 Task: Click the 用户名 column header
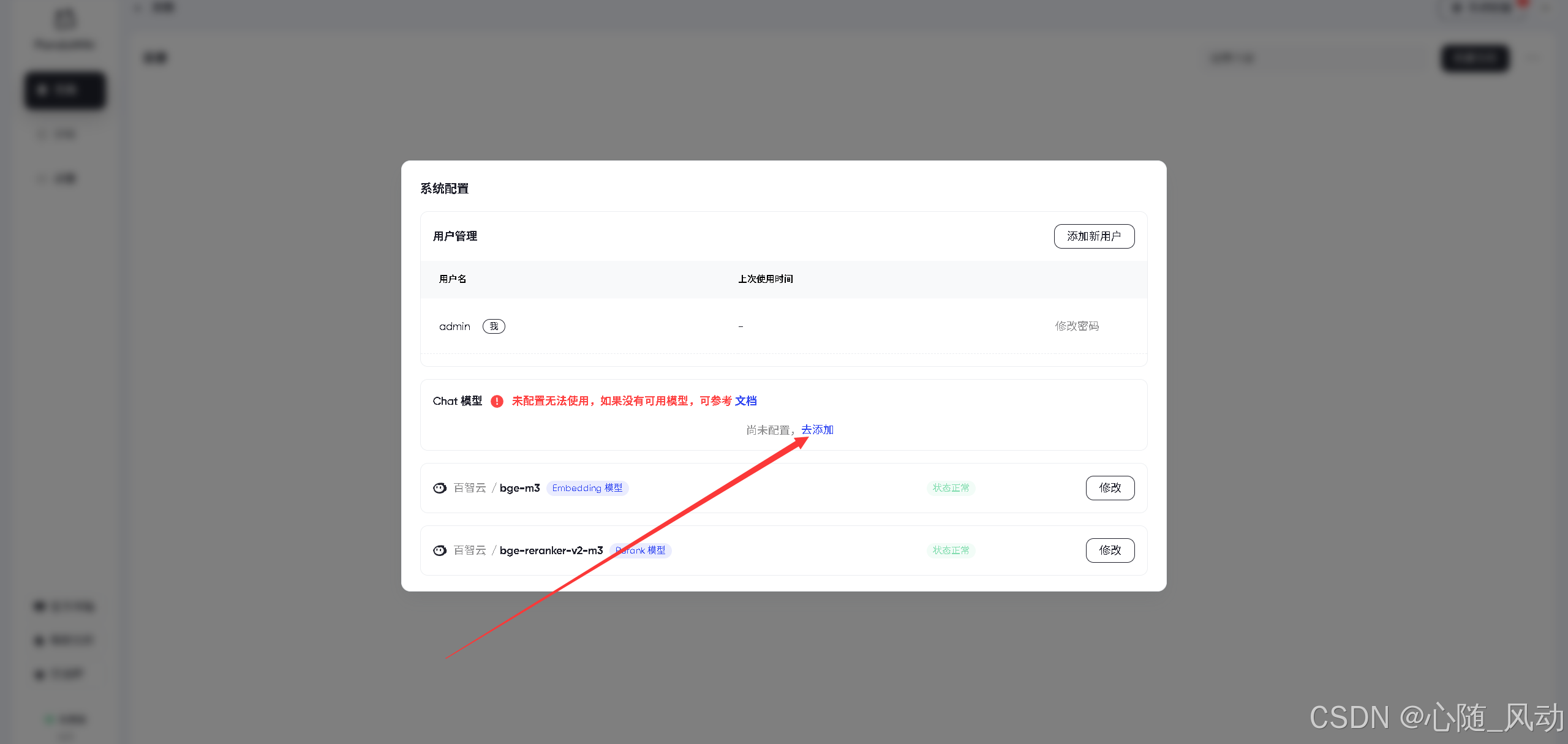point(453,279)
